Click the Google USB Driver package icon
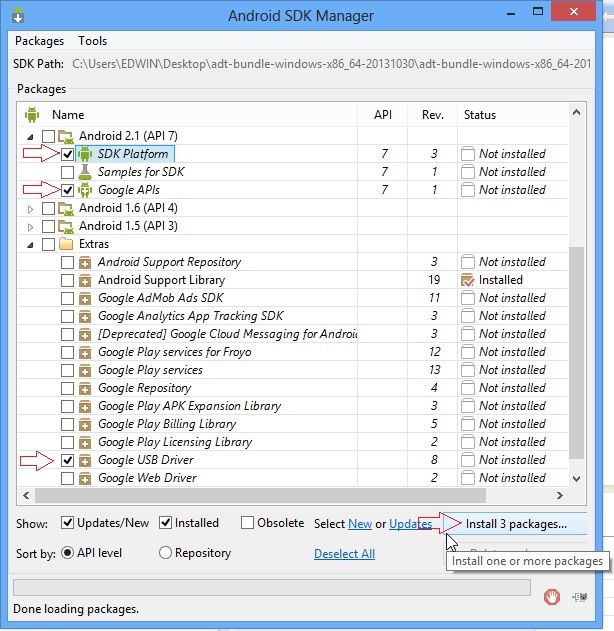Viewport: 614px width, 631px height. click(84, 461)
